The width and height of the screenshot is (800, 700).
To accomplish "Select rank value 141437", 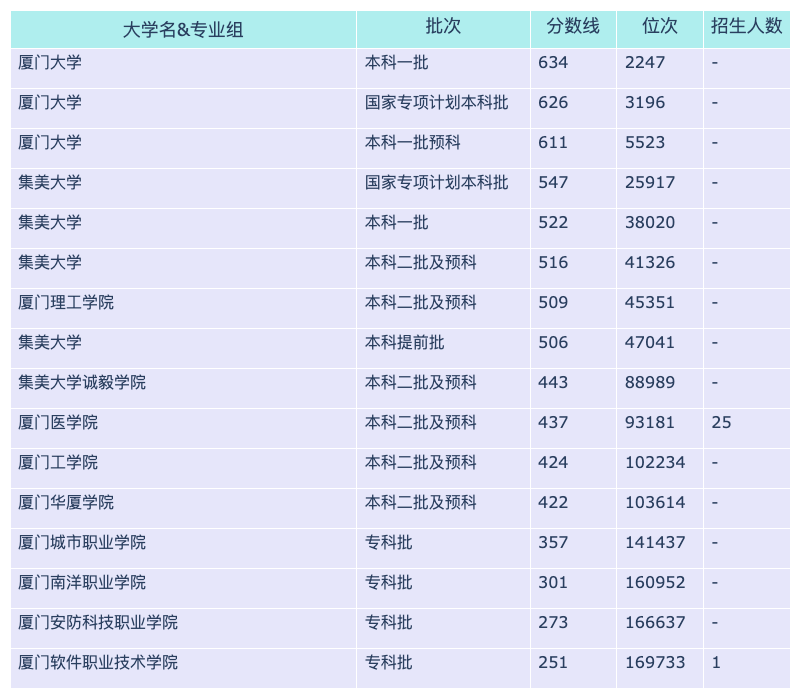I will point(655,542).
